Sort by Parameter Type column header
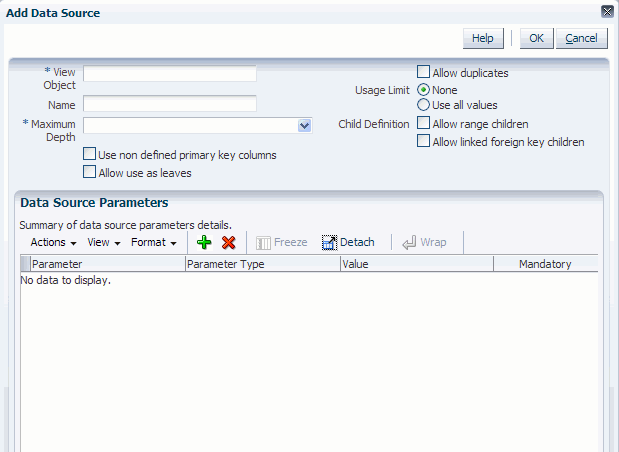619x452 pixels. click(263, 264)
